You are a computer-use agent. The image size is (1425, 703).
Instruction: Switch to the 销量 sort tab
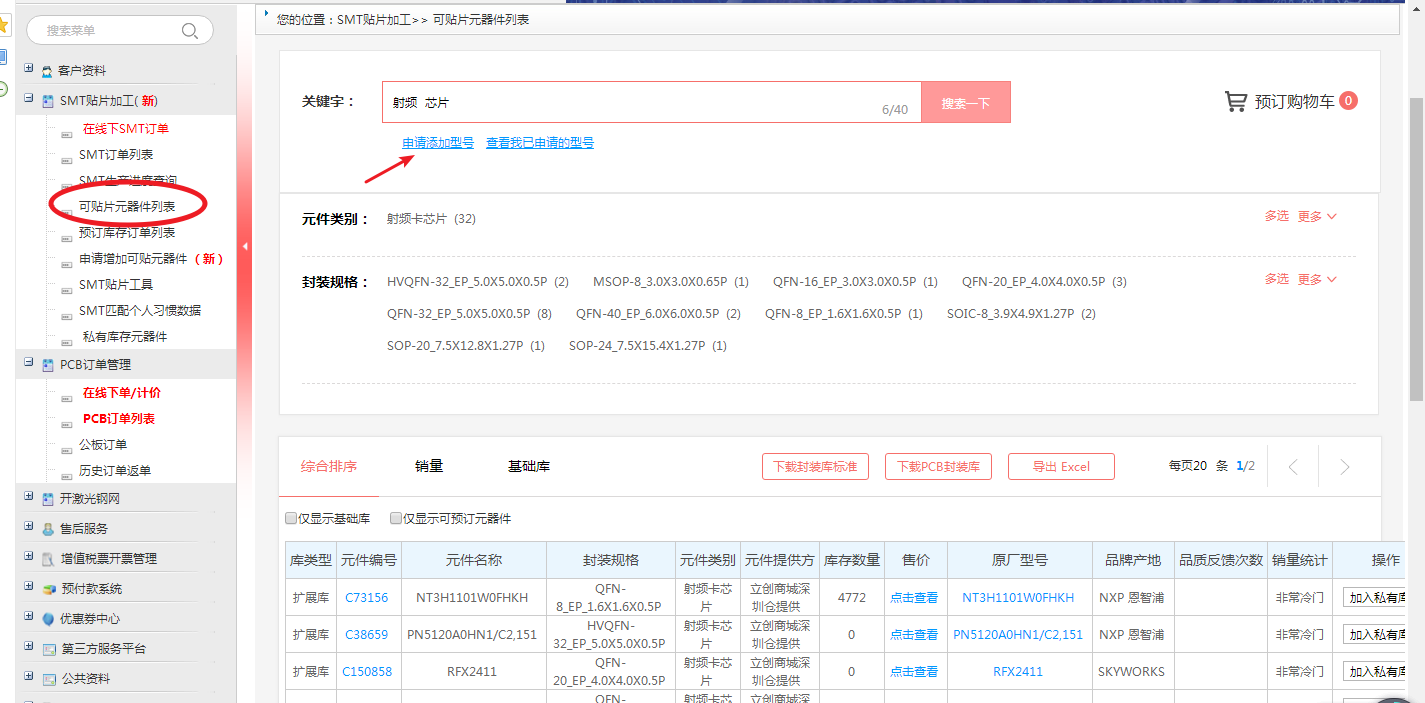(x=429, y=466)
